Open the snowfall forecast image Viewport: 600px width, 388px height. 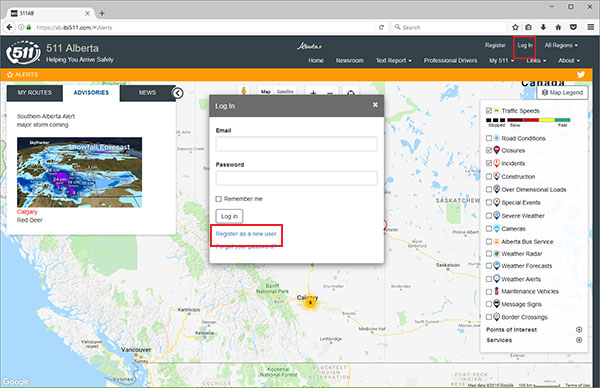click(79, 172)
